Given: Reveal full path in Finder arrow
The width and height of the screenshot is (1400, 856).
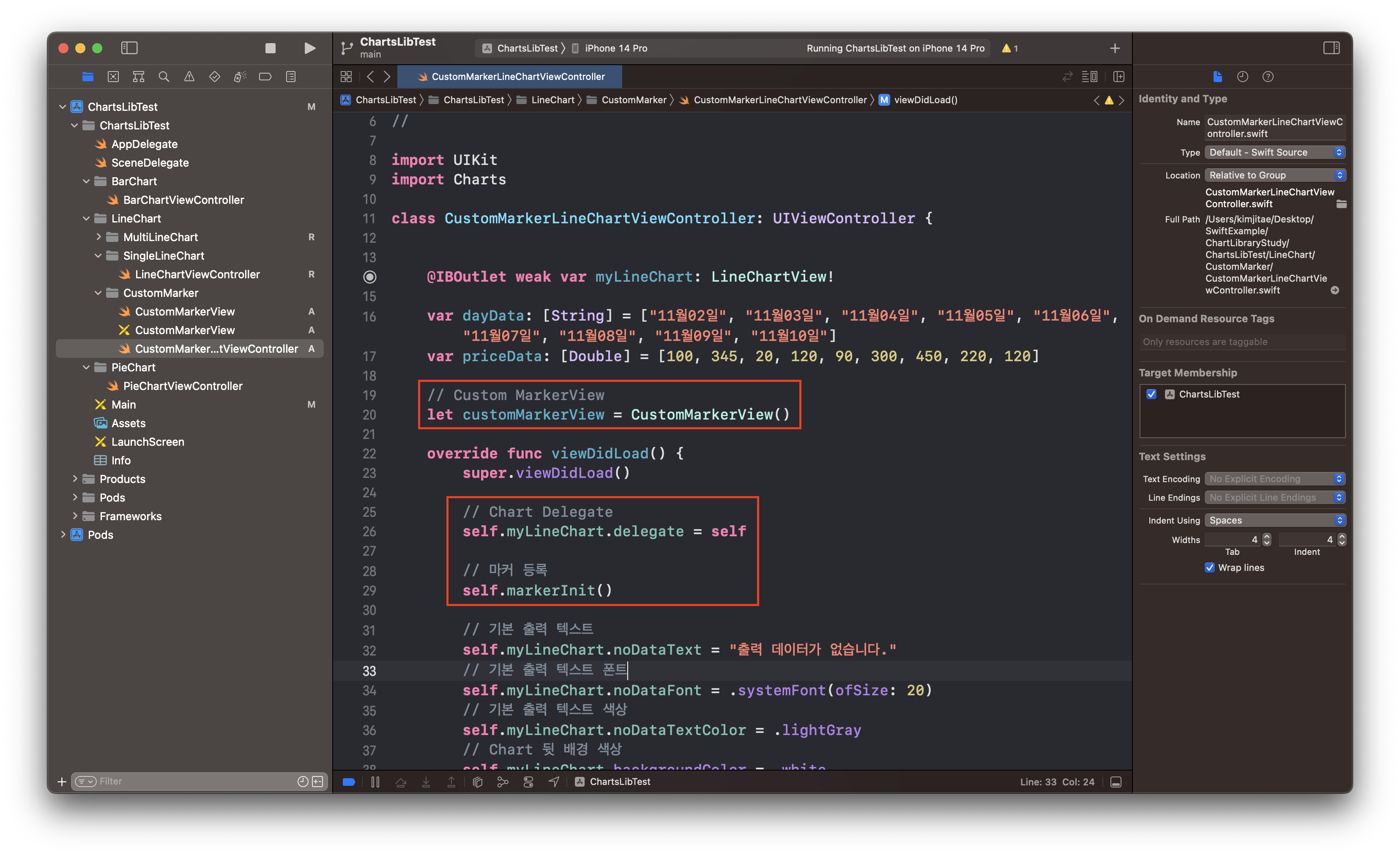Looking at the screenshot, I should coord(1334,290).
